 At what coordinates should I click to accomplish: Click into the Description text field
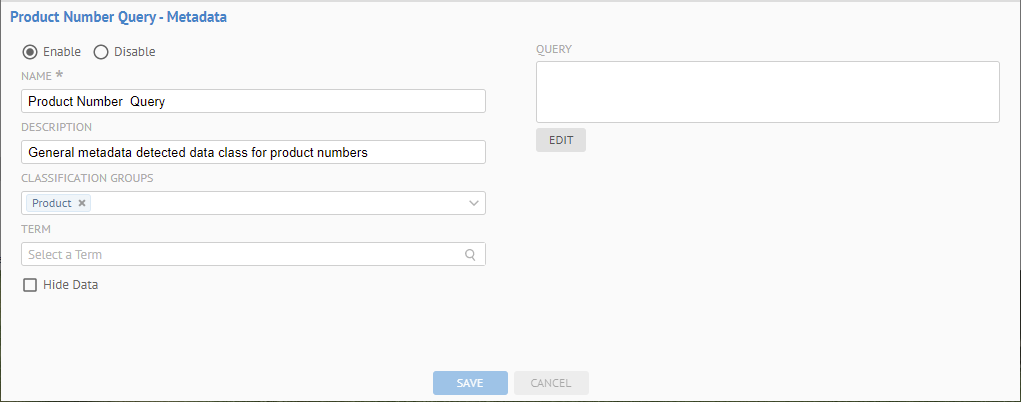252,152
